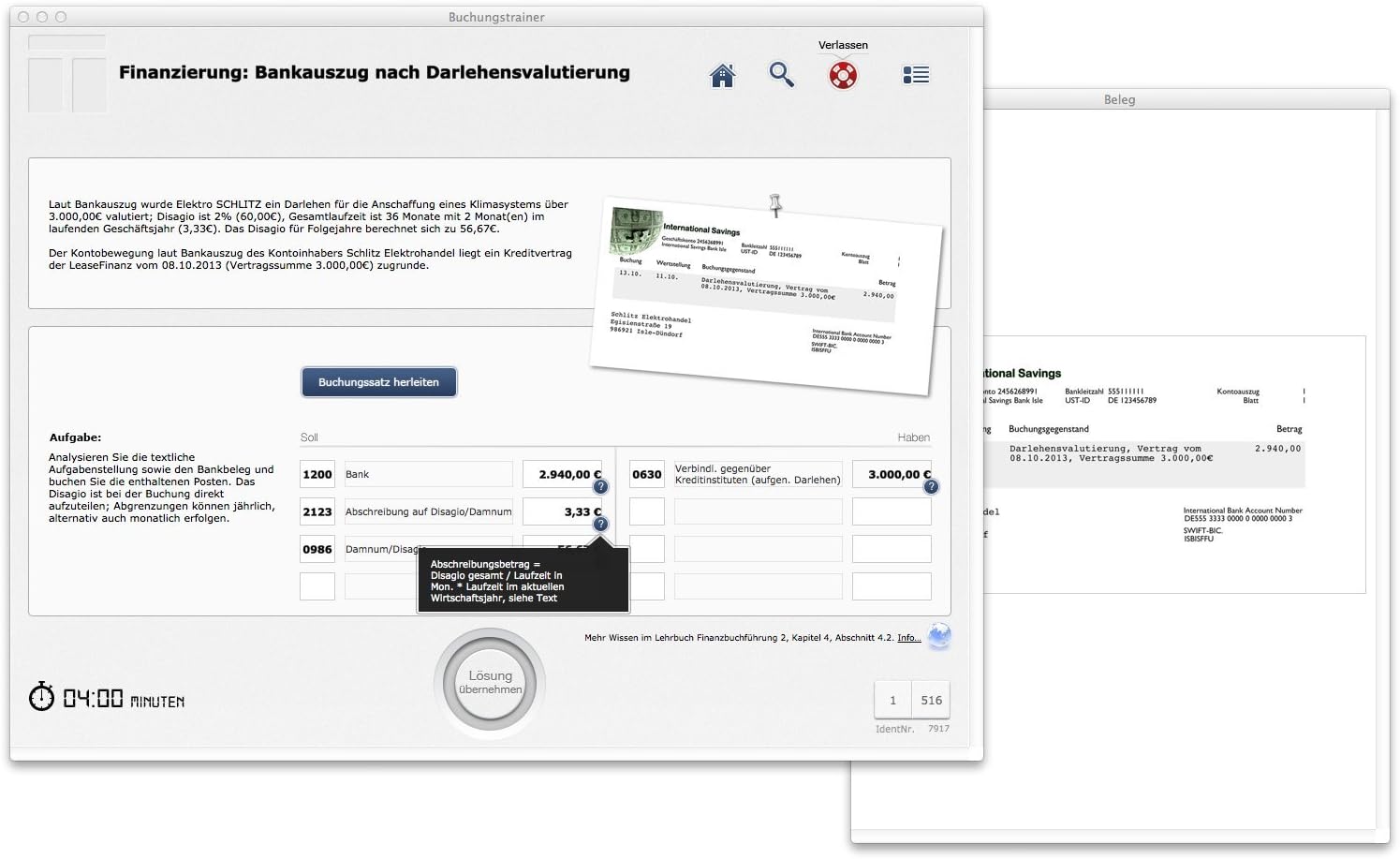Select the Soll account field showing 1200
Image resolution: width=1400 pixels, height=859 pixels.
[317, 474]
